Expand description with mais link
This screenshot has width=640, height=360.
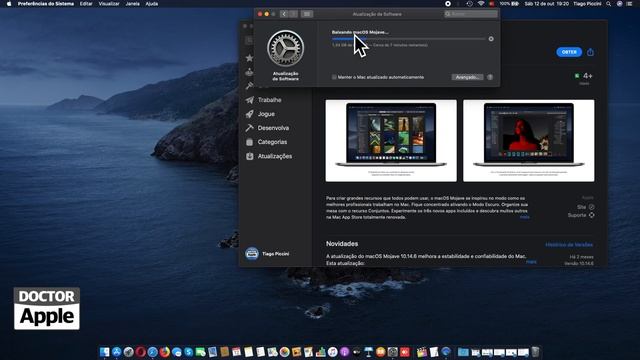524,217
